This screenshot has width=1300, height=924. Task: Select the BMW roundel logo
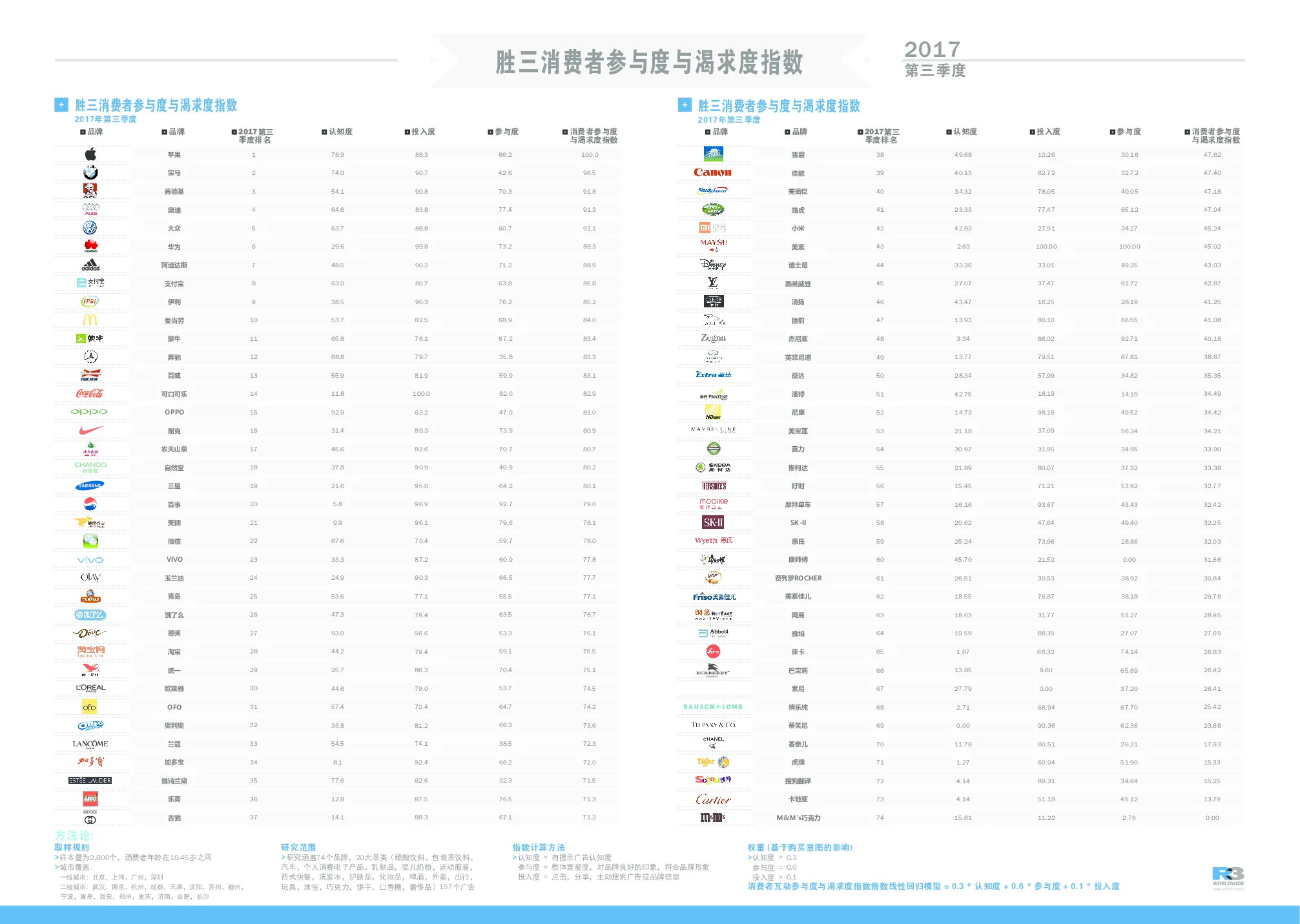pos(90,172)
